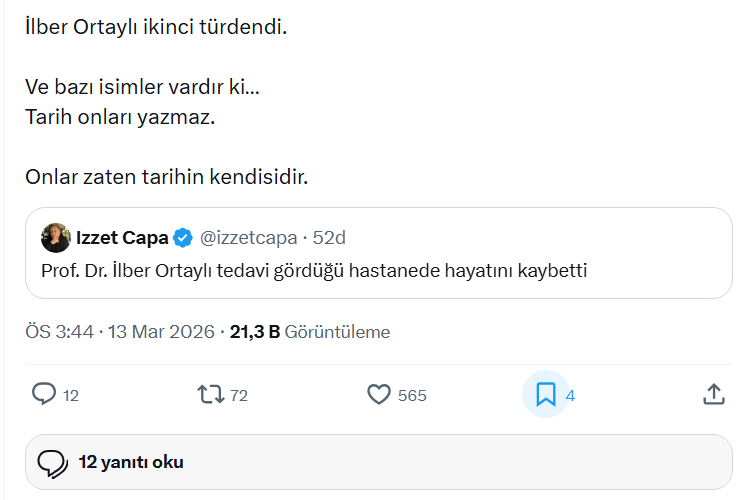The image size is (743, 500).
Task: Repost the tweet using the retweet icon
Action: [x=211, y=394]
